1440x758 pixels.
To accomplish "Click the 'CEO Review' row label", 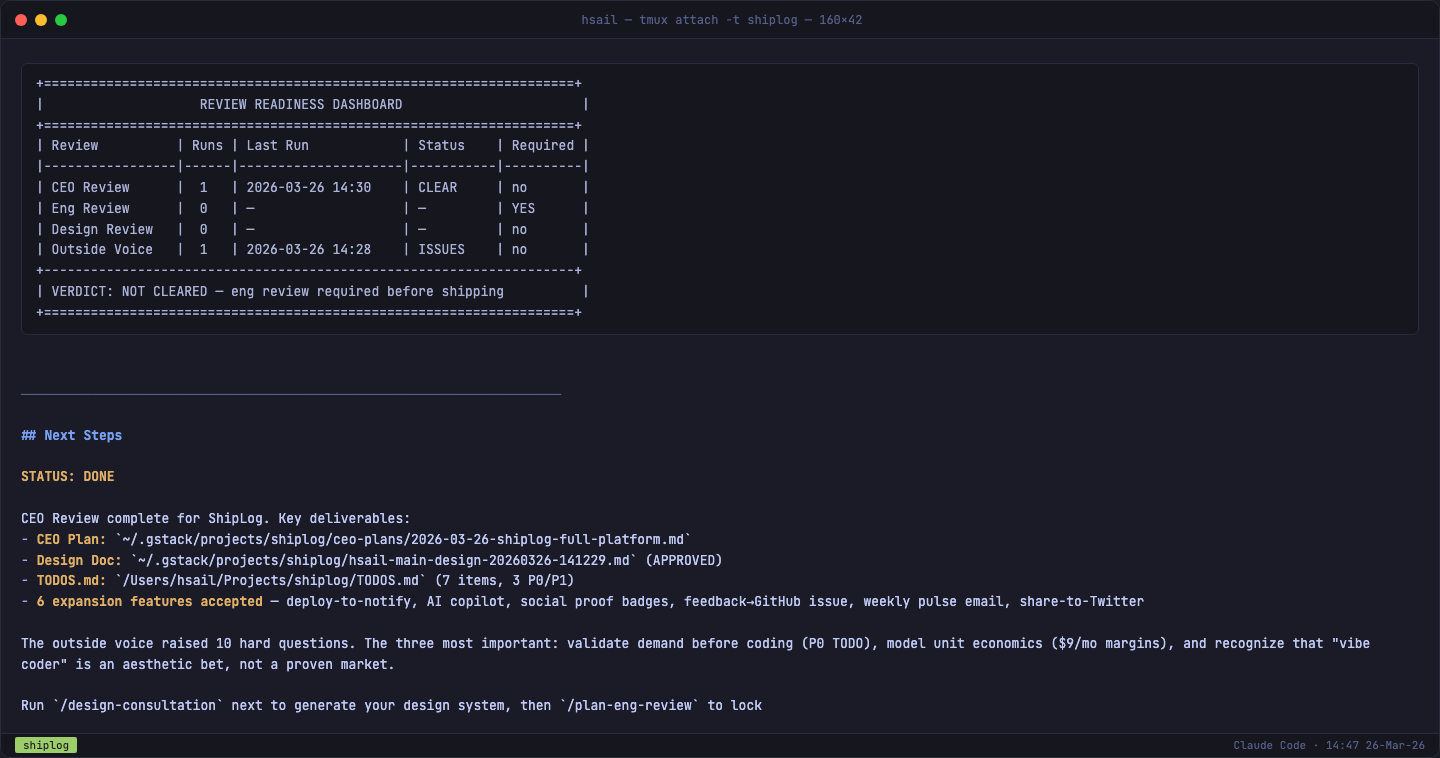I will pyautogui.click(x=91, y=187).
